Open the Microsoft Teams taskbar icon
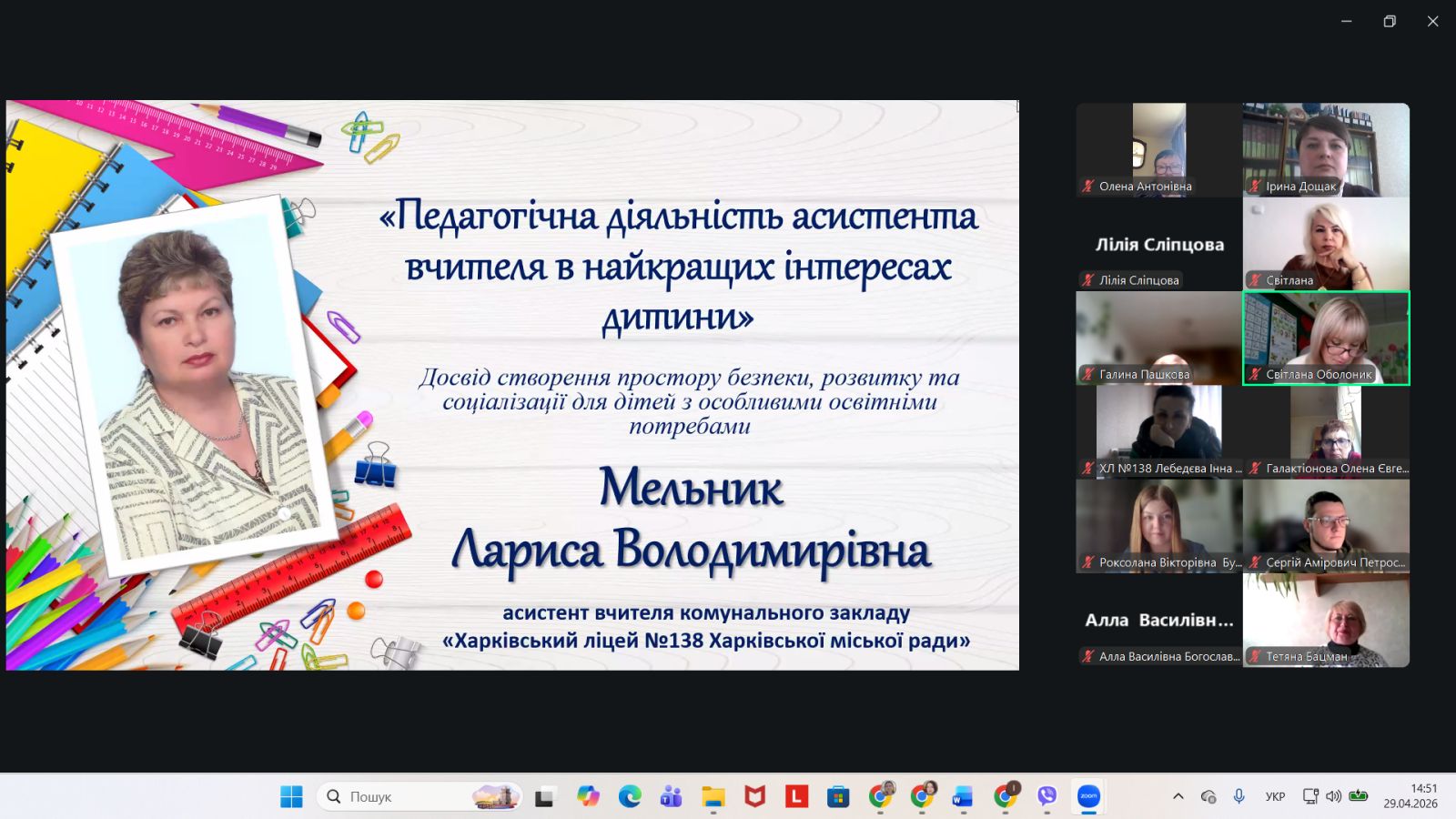Screen dimensions: 1456x819 [x=672, y=796]
